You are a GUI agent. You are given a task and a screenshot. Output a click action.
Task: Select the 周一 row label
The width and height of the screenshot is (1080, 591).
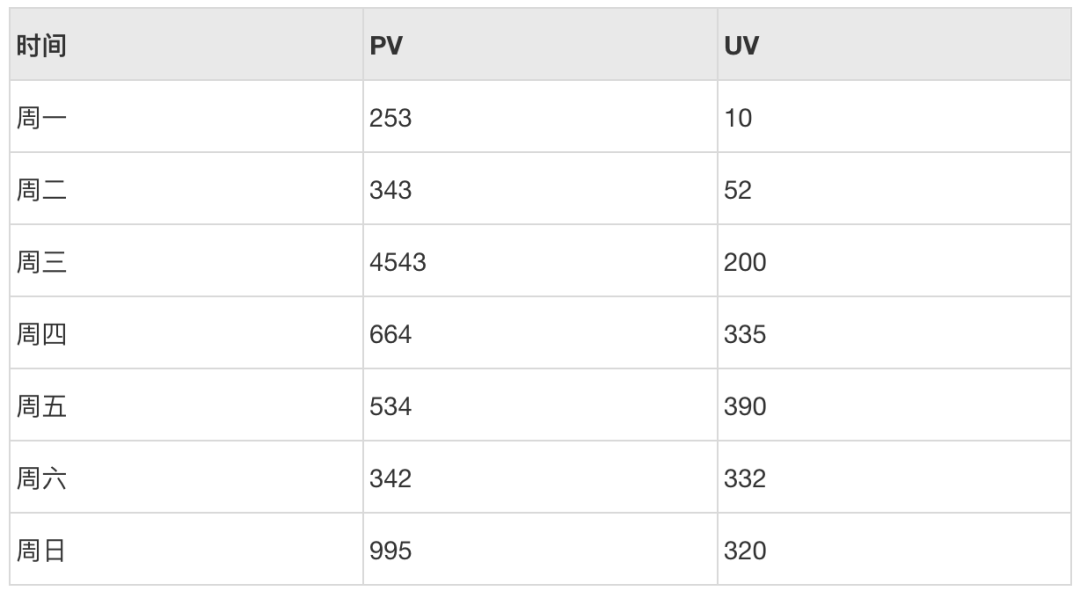[41, 118]
